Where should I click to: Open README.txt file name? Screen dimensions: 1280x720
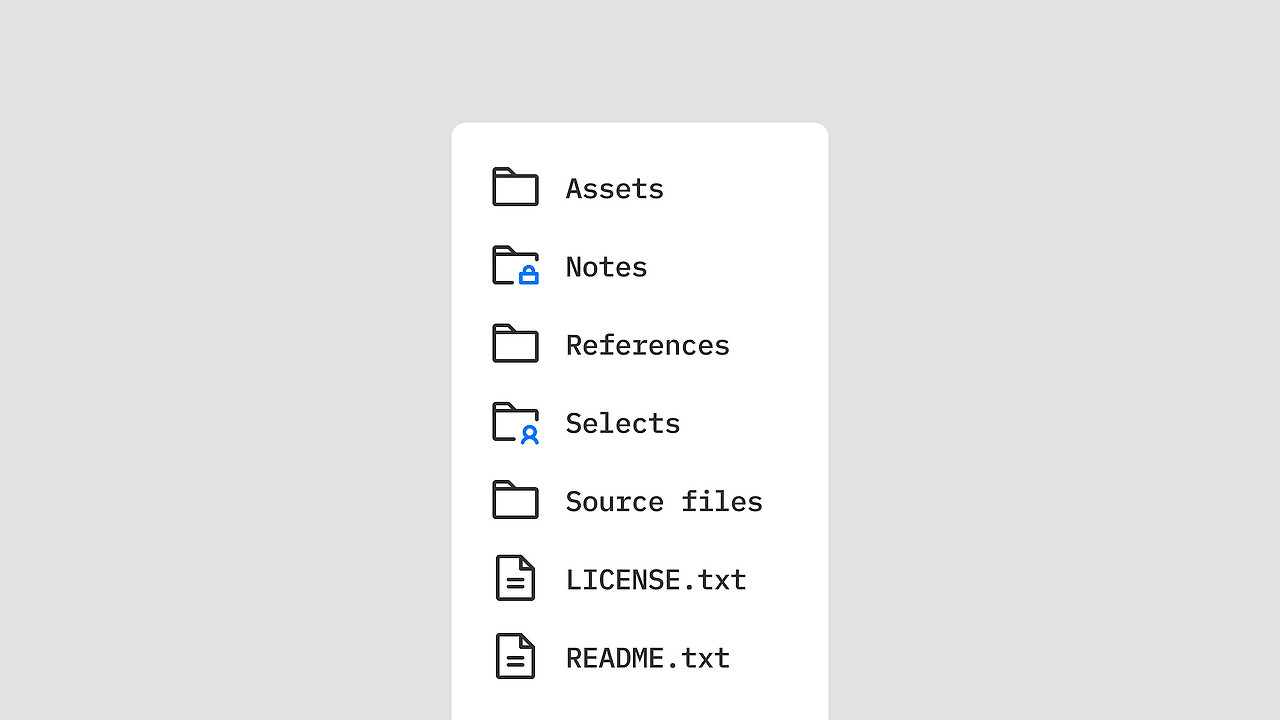pyautogui.click(x=648, y=657)
